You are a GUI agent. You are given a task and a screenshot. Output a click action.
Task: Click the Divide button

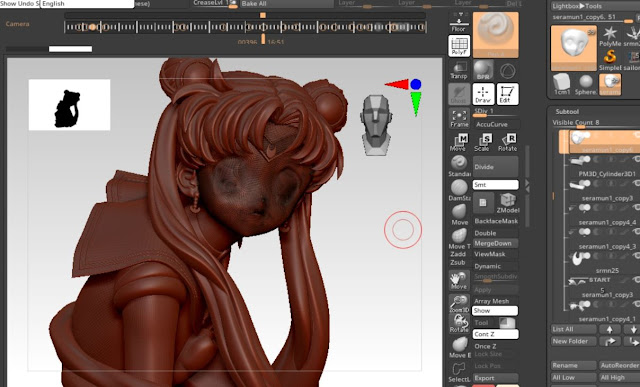[x=496, y=167]
